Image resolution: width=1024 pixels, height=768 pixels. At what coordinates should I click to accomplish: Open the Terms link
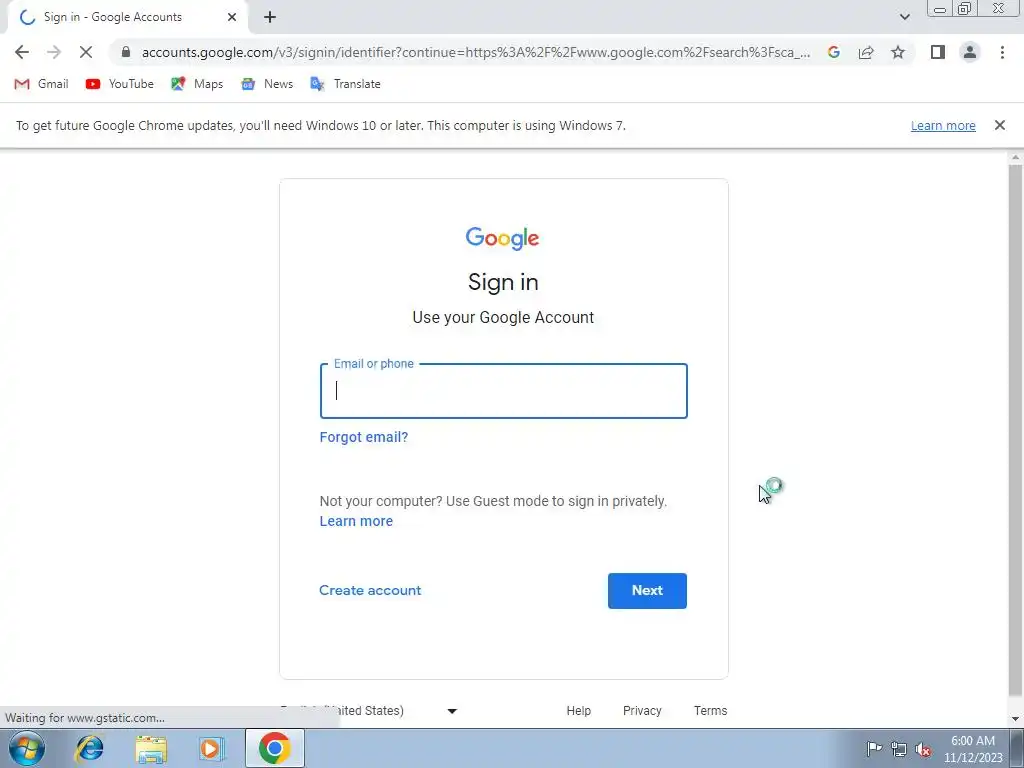710,711
